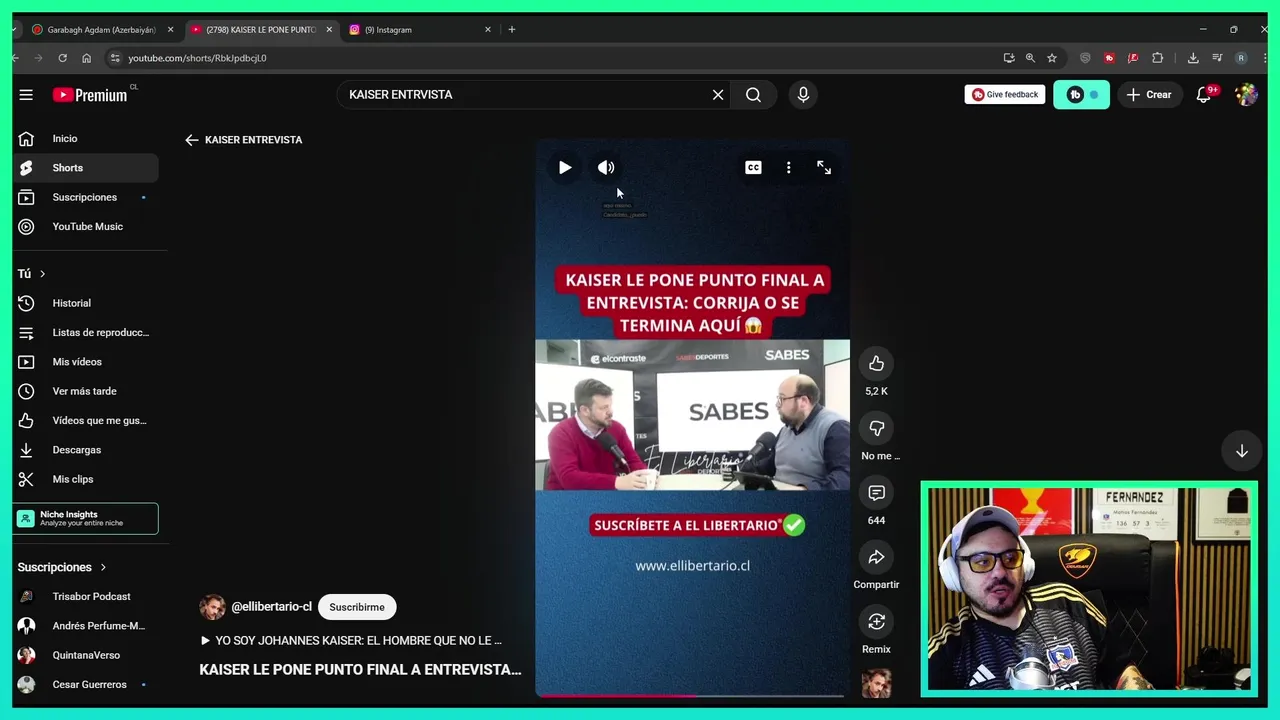Open YouTube Music from the sidebar
The height and width of the screenshot is (720, 1280).
86,226
